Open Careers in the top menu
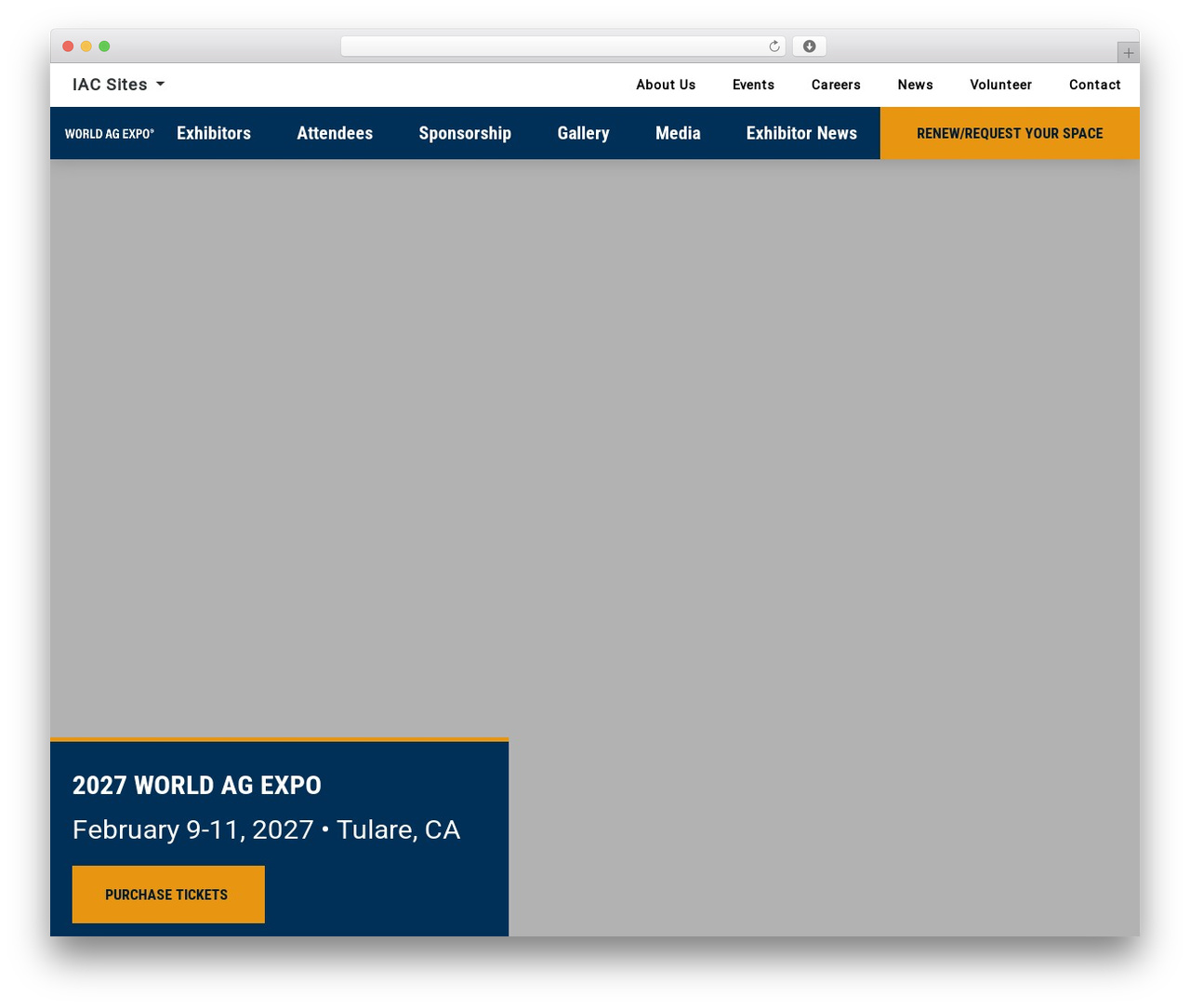Screen dimensions: 1190x1008 [x=836, y=85]
